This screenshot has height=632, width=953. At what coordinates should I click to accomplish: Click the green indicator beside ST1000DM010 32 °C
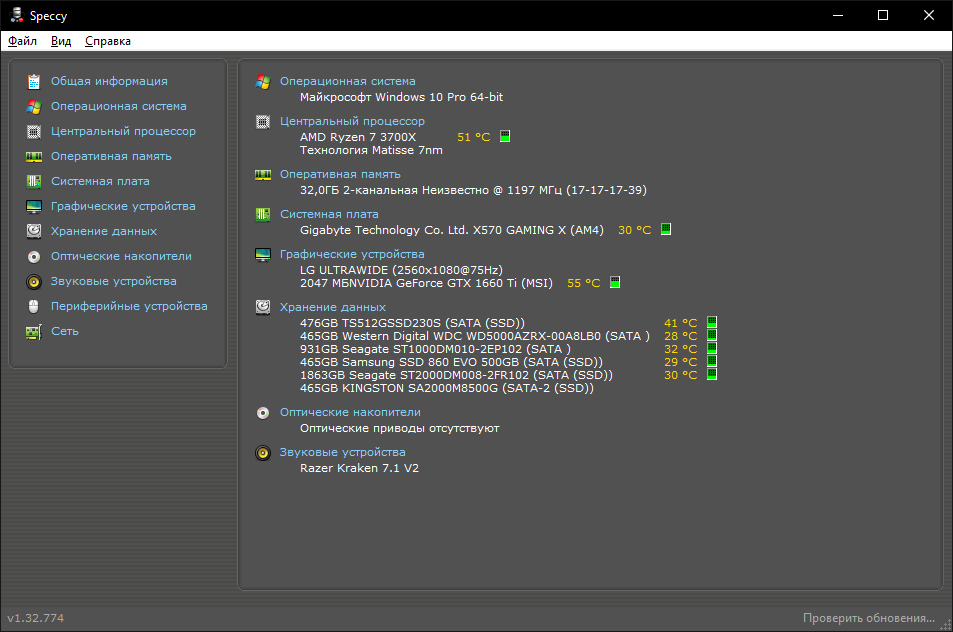[x=712, y=348]
